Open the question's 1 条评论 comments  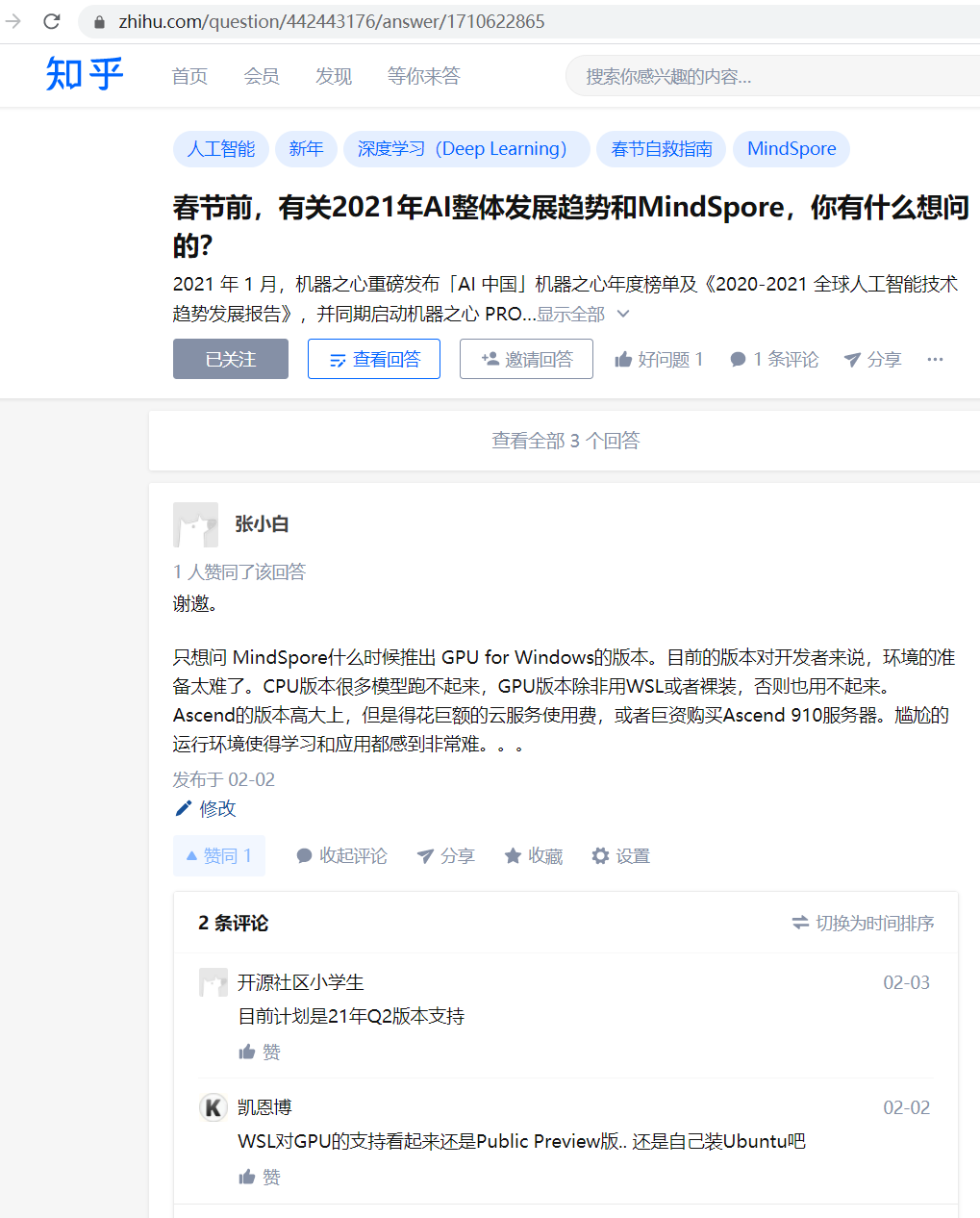tap(774, 359)
